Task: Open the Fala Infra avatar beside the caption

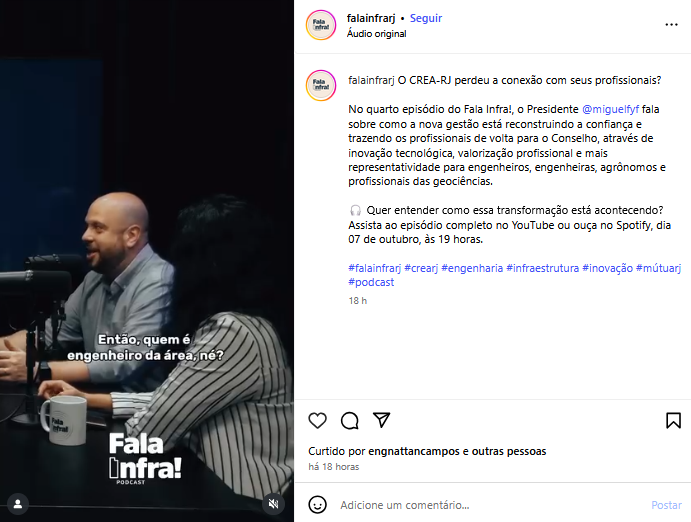Action: [x=321, y=85]
